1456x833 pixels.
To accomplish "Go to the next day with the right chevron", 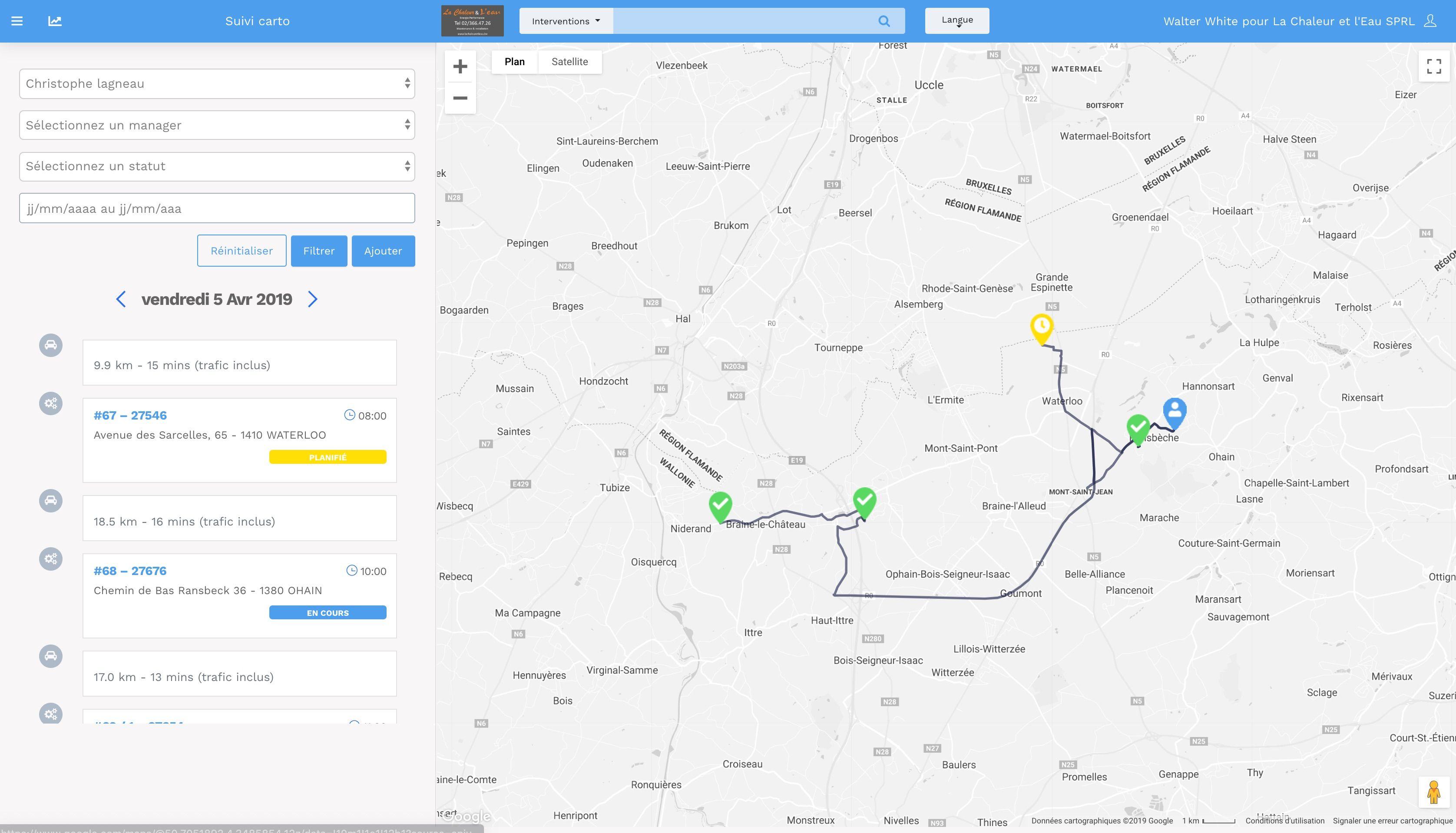I will (312, 299).
